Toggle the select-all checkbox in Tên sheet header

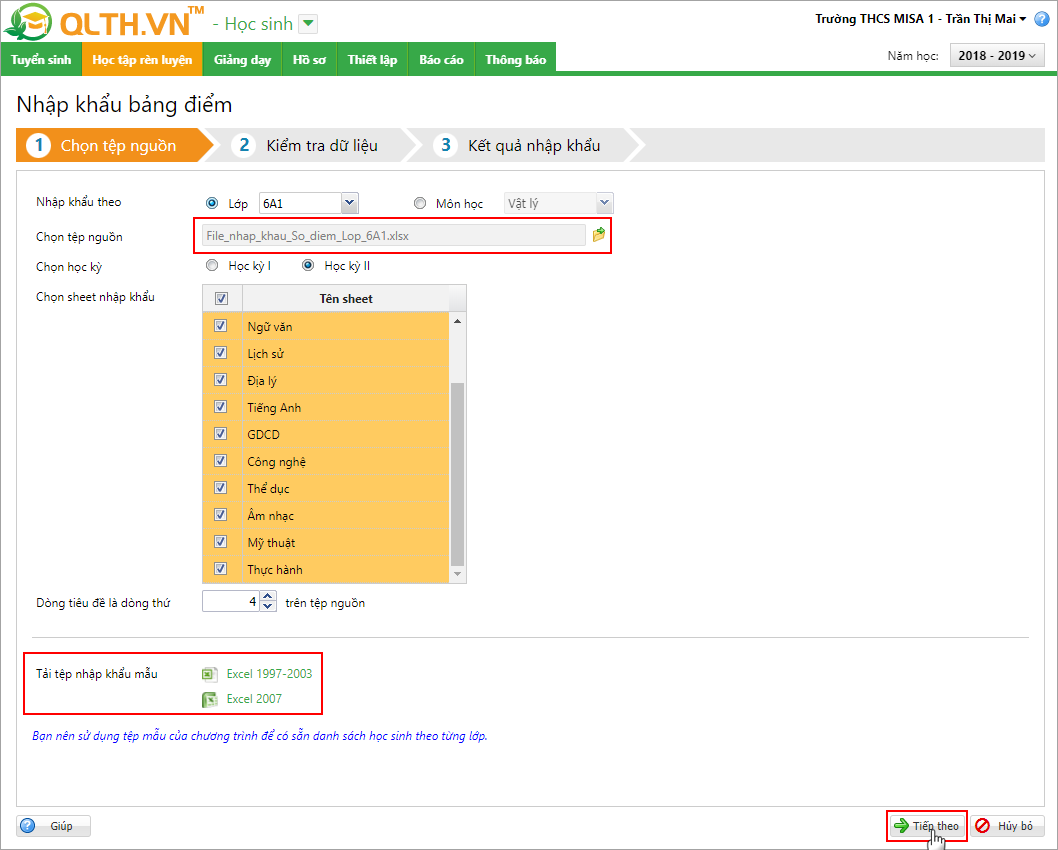(x=221, y=298)
